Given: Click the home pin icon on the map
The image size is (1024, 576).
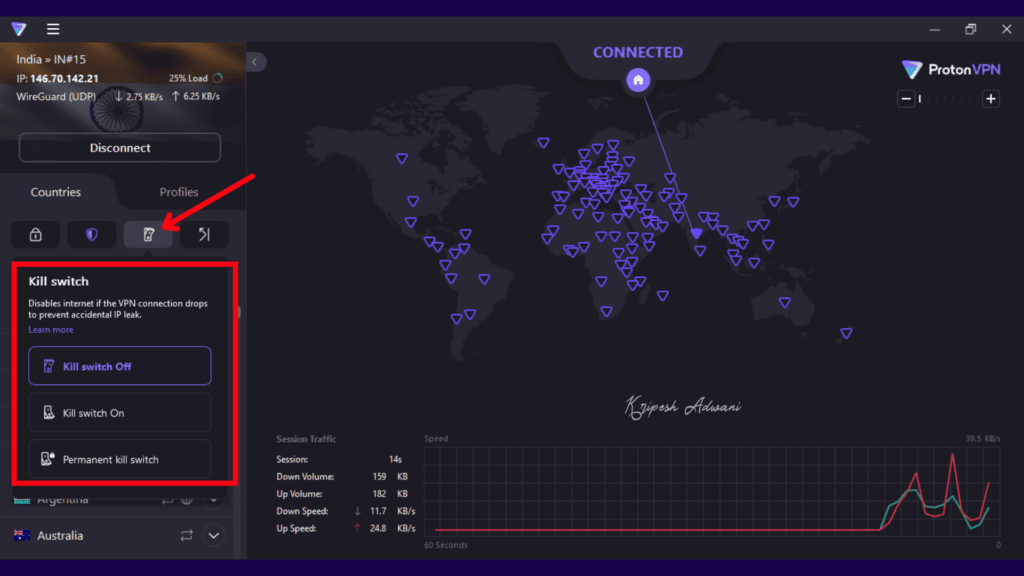Looking at the screenshot, I should [x=638, y=80].
